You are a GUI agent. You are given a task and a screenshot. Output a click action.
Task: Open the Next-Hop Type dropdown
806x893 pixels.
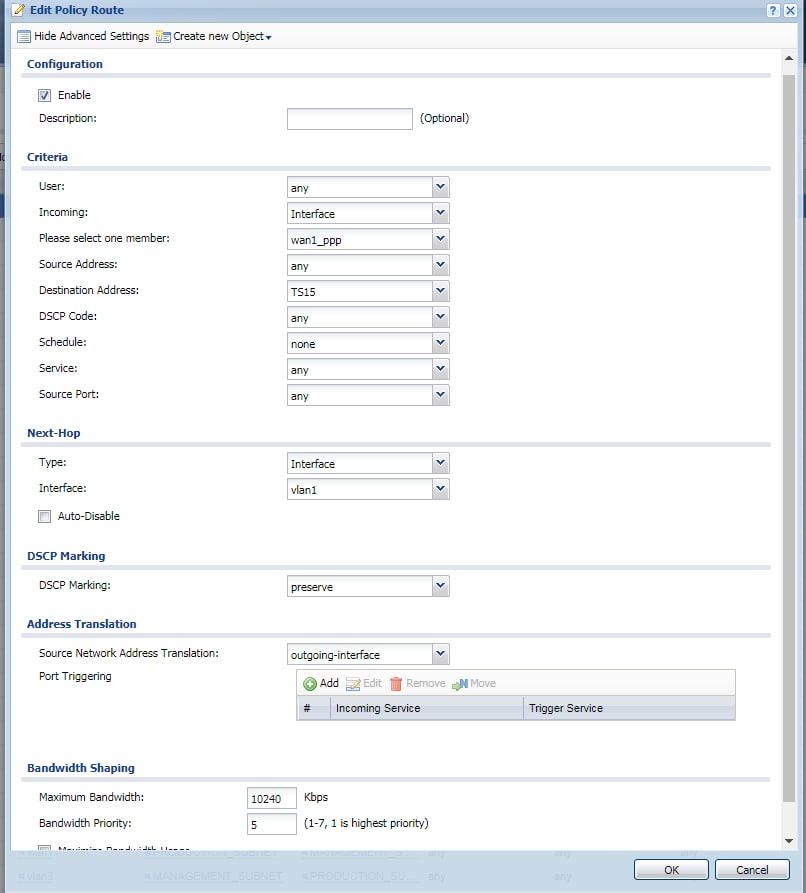tap(440, 463)
